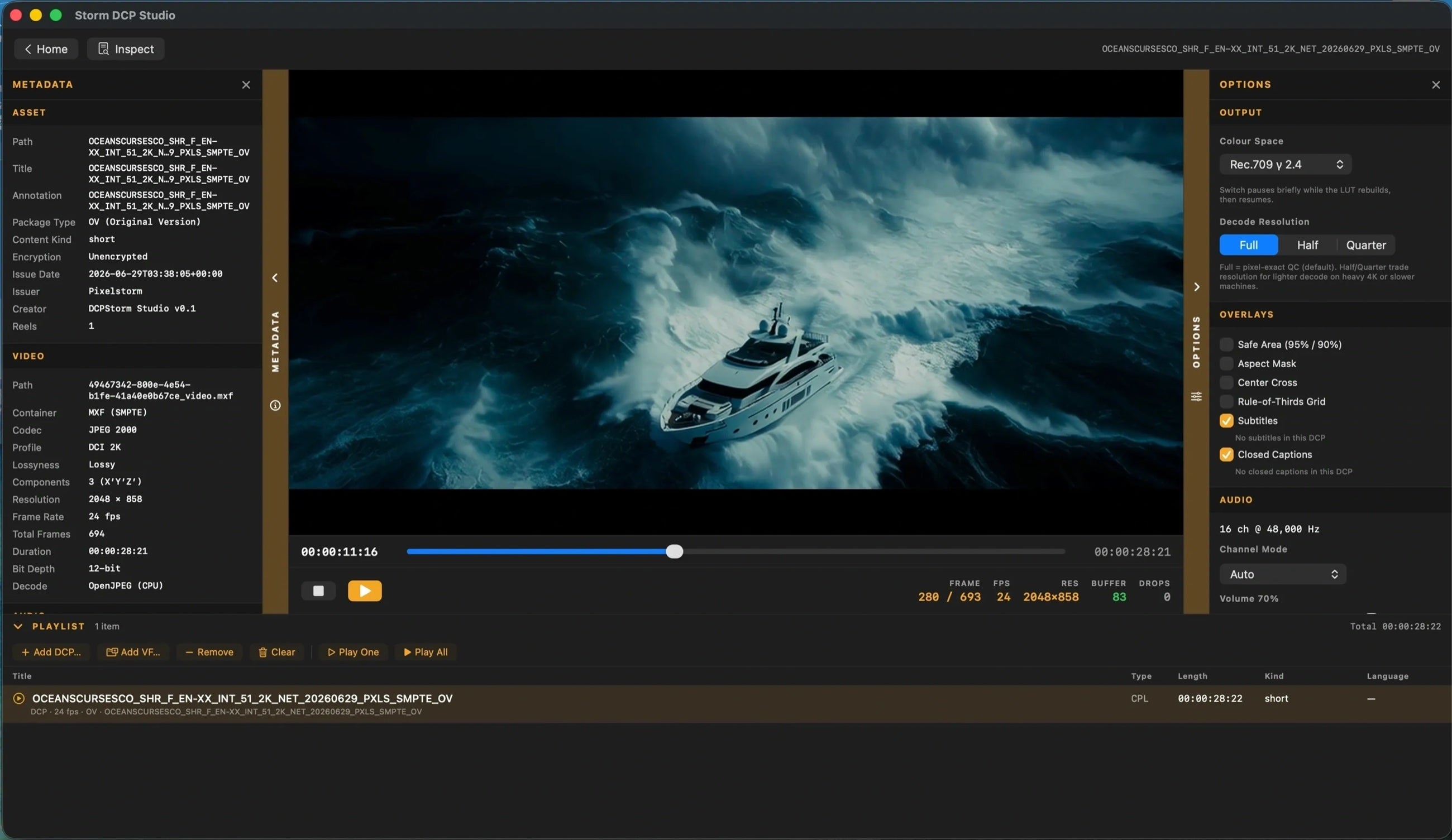Image resolution: width=1452 pixels, height=840 pixels.
Task: Click the Length column header
Action: 1192,676
